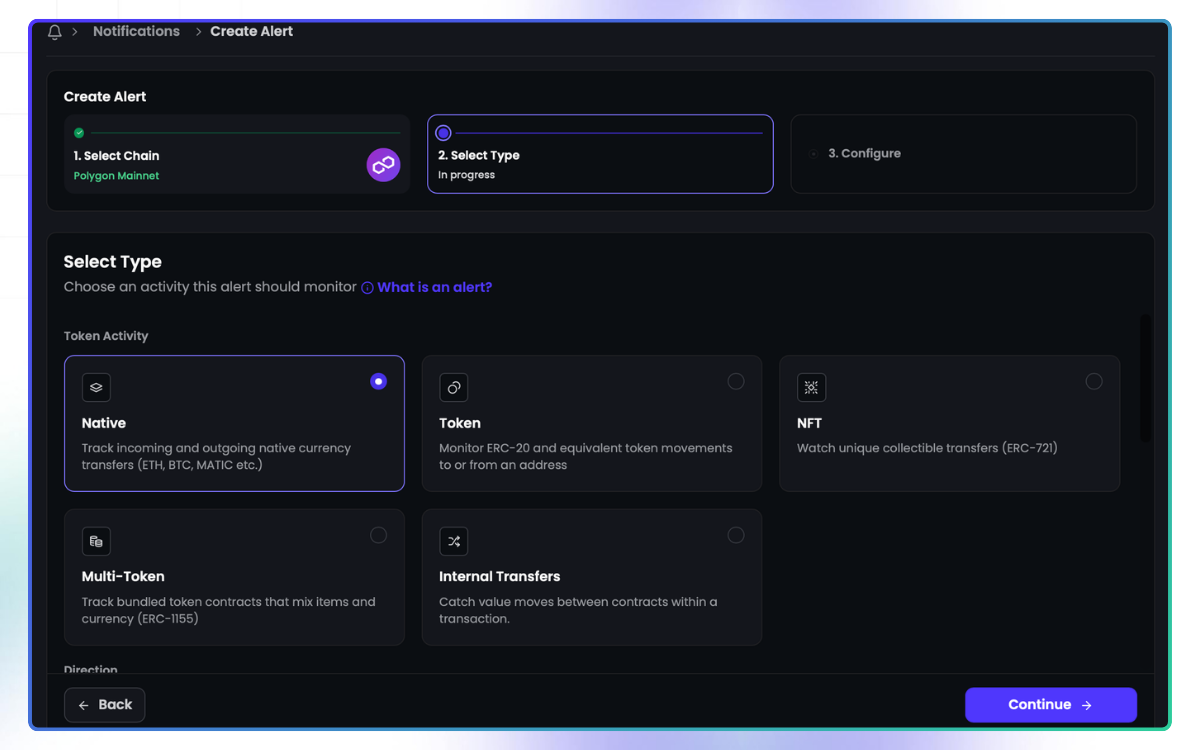The width and height of the screenshot is (1200, 750).
Task: Click the green completed checkmark icon
Action: 79,132
